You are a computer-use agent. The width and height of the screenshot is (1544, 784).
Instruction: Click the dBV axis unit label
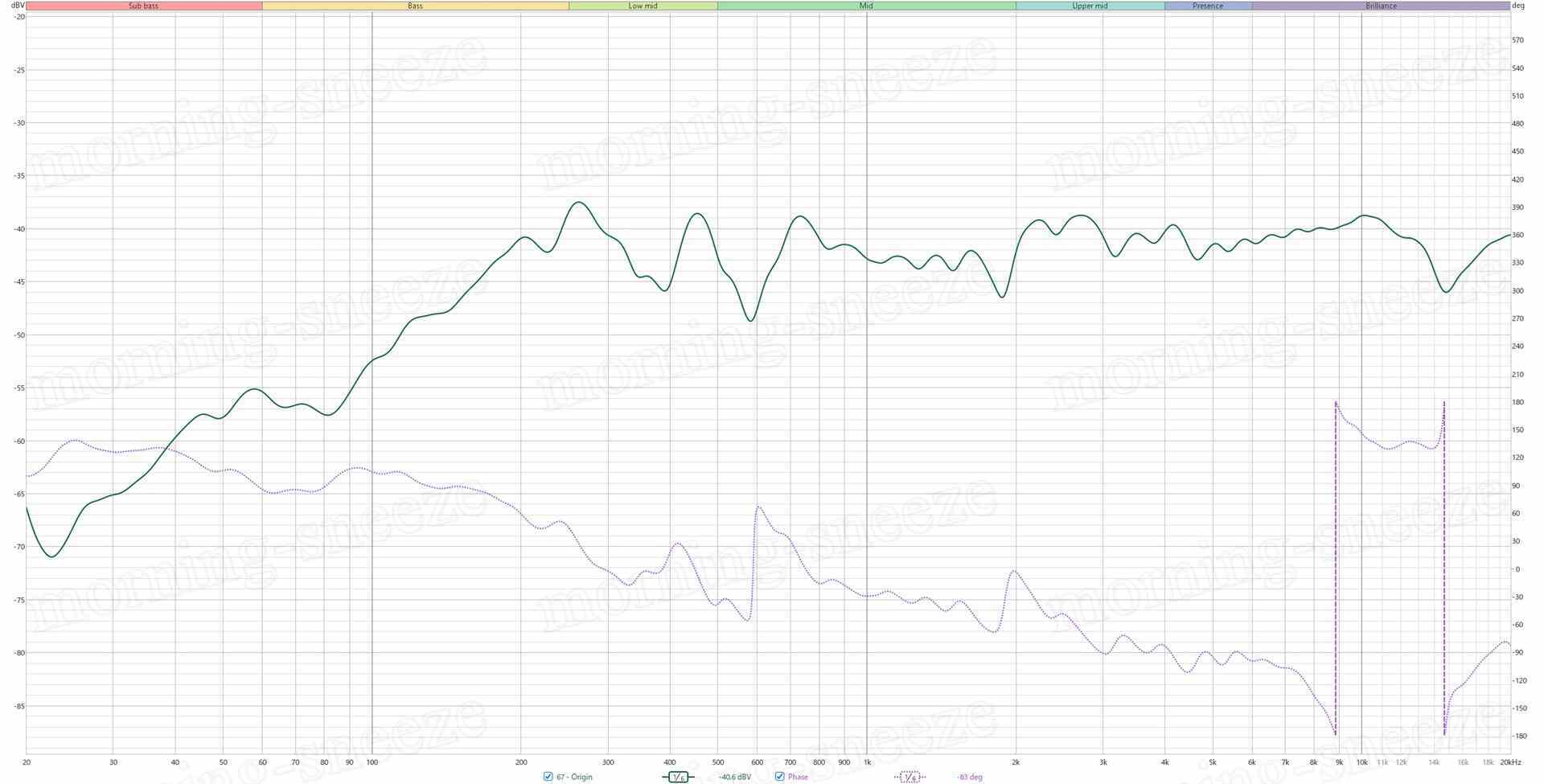[17, 6]
